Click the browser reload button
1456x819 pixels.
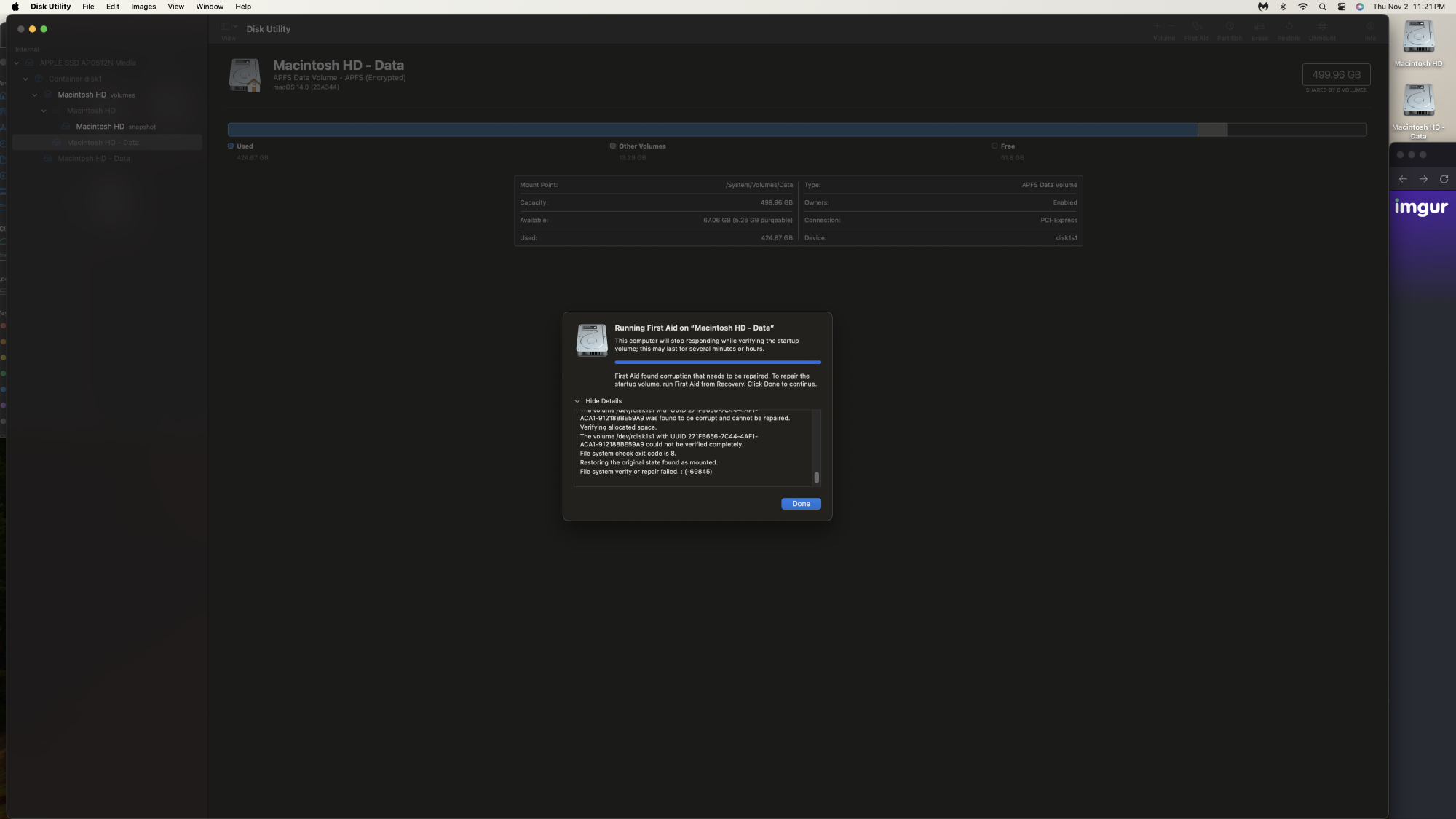click(1444, 179)
